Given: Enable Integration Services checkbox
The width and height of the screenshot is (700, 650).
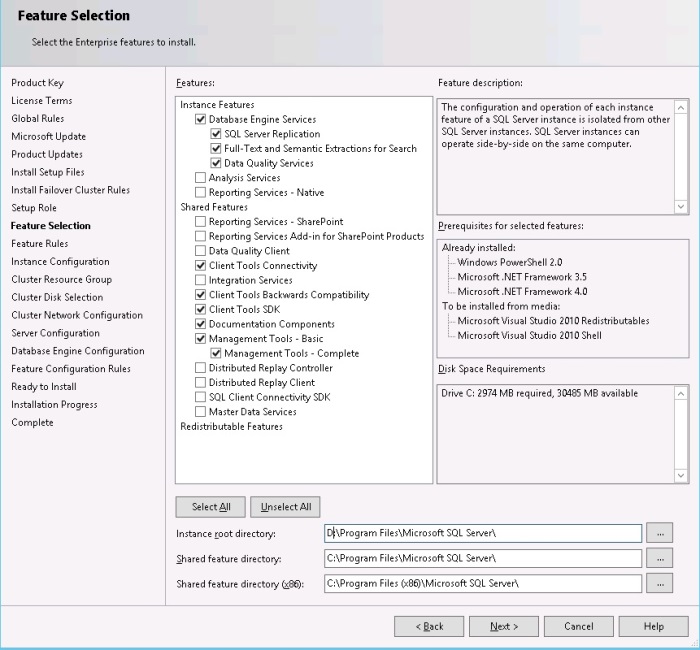Looking at the screenshot, I should click(200, 280).
